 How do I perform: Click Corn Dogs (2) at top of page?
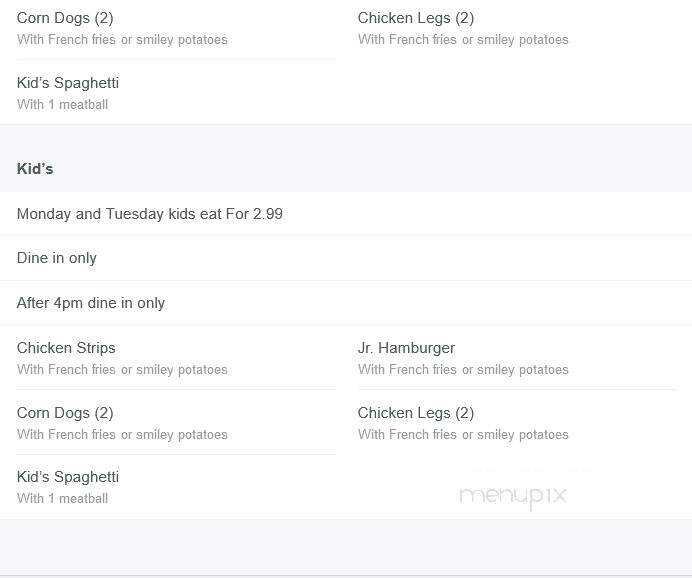pos(65,18)
